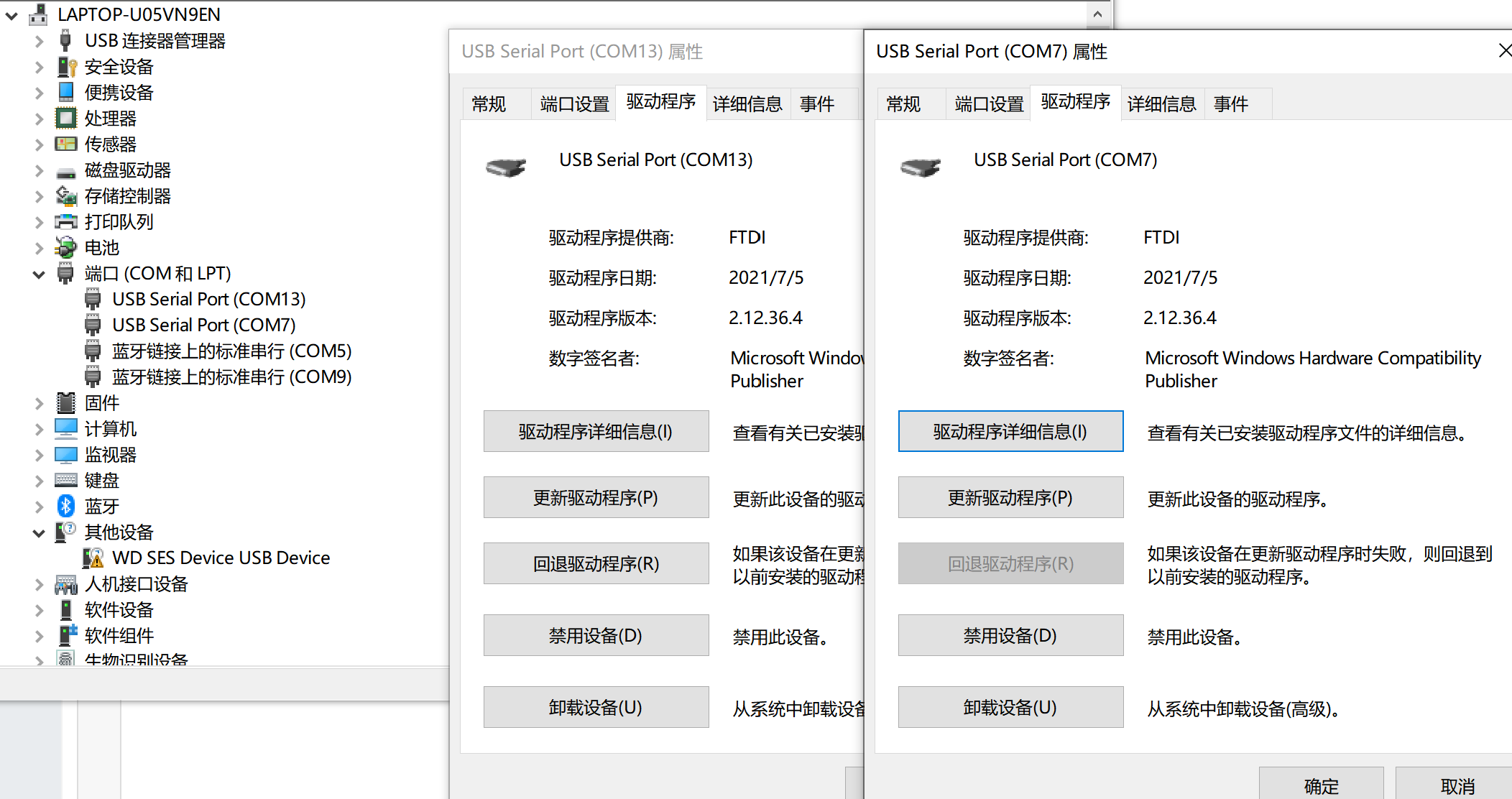Click the WD SES Device warning icon
This screenshot has width=1512, height=799.
coord(93,558)
